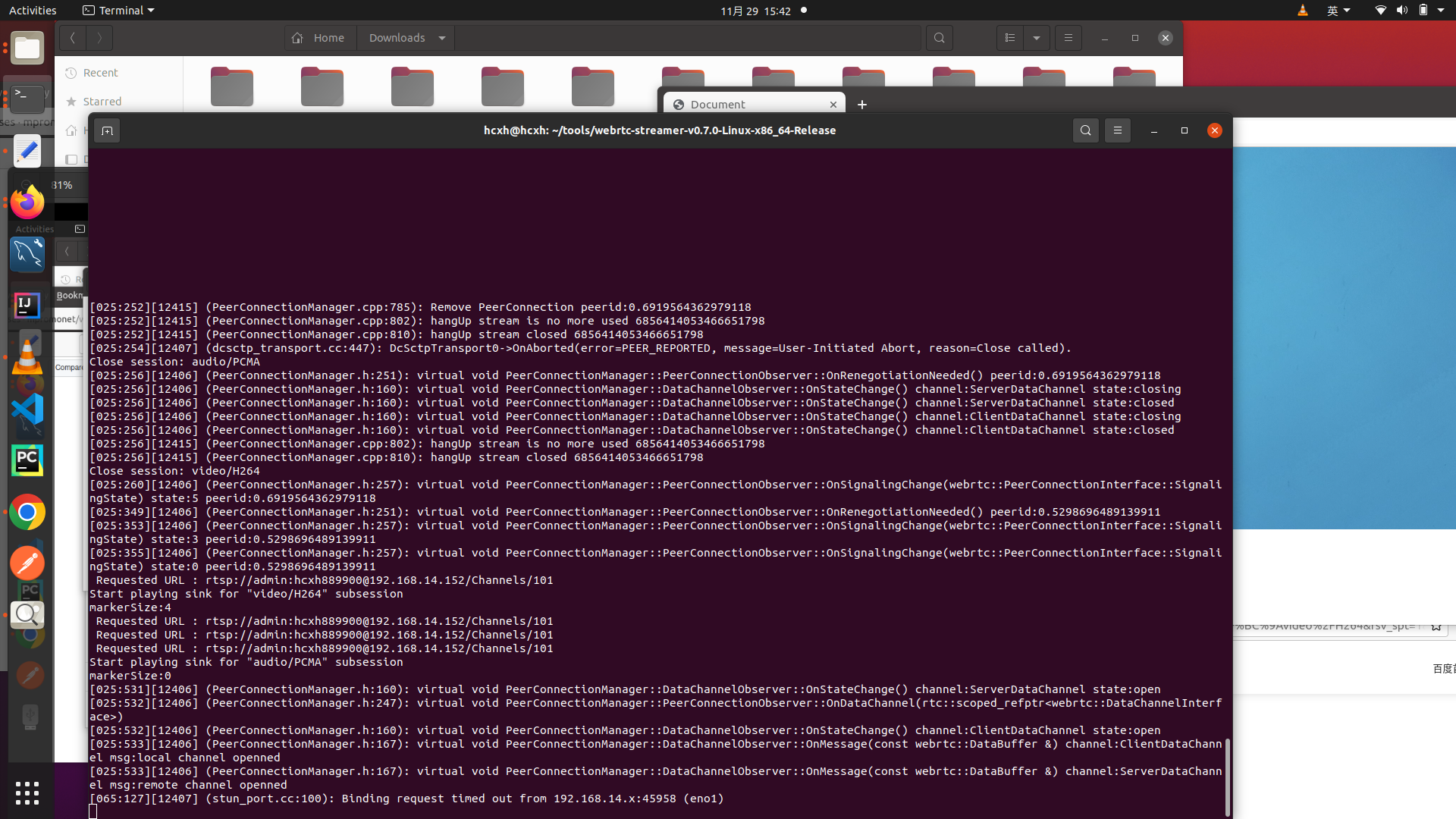
Task: Open image viewer magnifier icon in dock
Action: (x=27, y=615)
